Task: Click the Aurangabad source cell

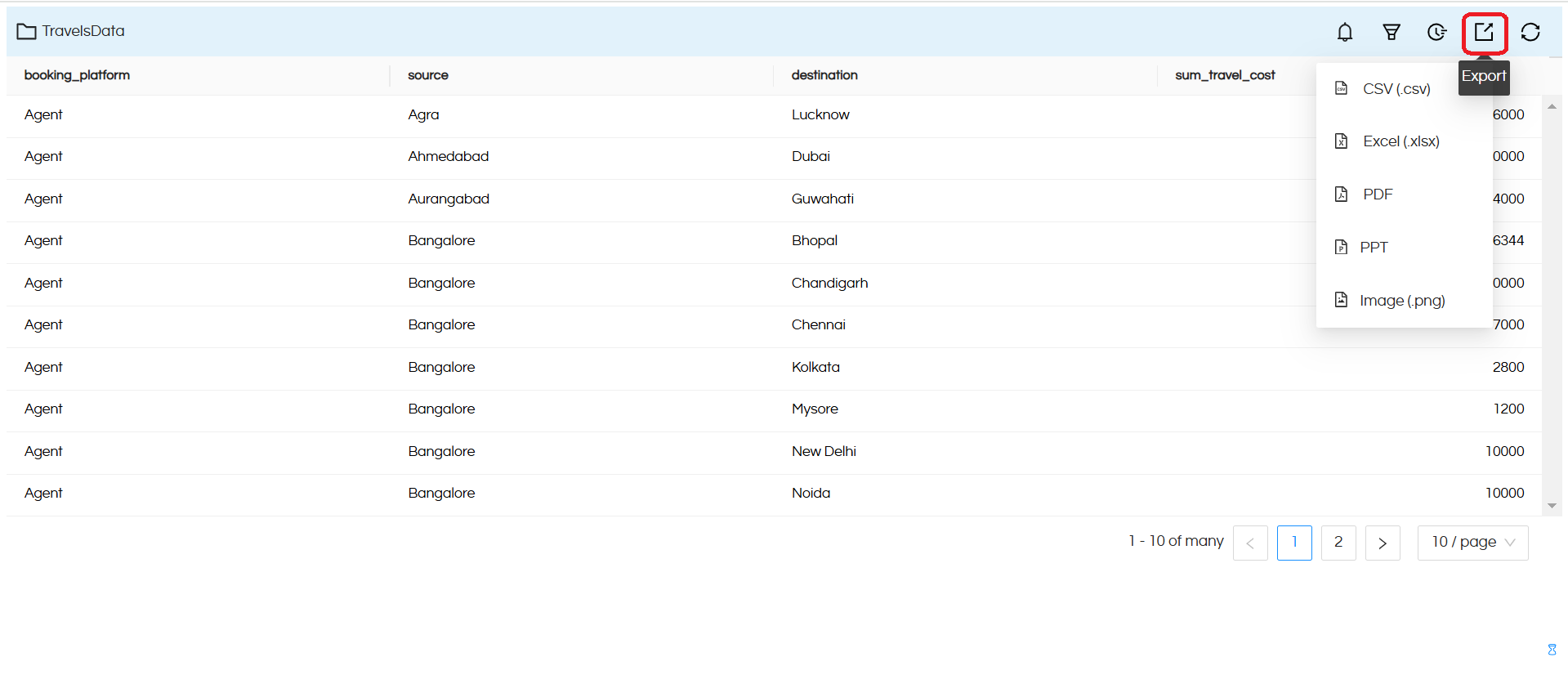Action: pyautogui.click(x=449, y=199)
